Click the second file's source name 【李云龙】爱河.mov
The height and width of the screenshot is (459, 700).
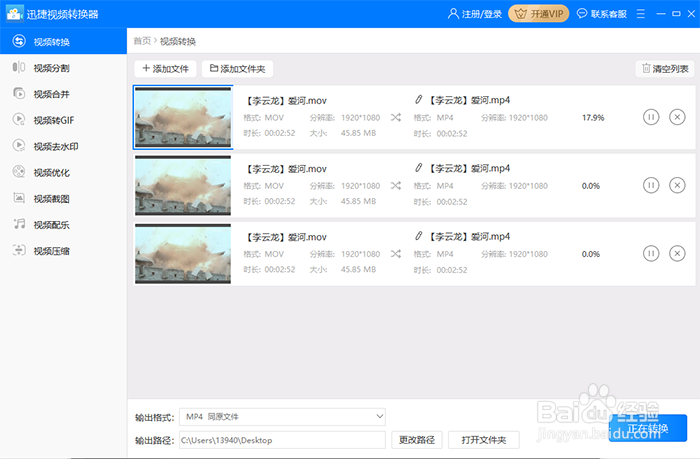286,169
